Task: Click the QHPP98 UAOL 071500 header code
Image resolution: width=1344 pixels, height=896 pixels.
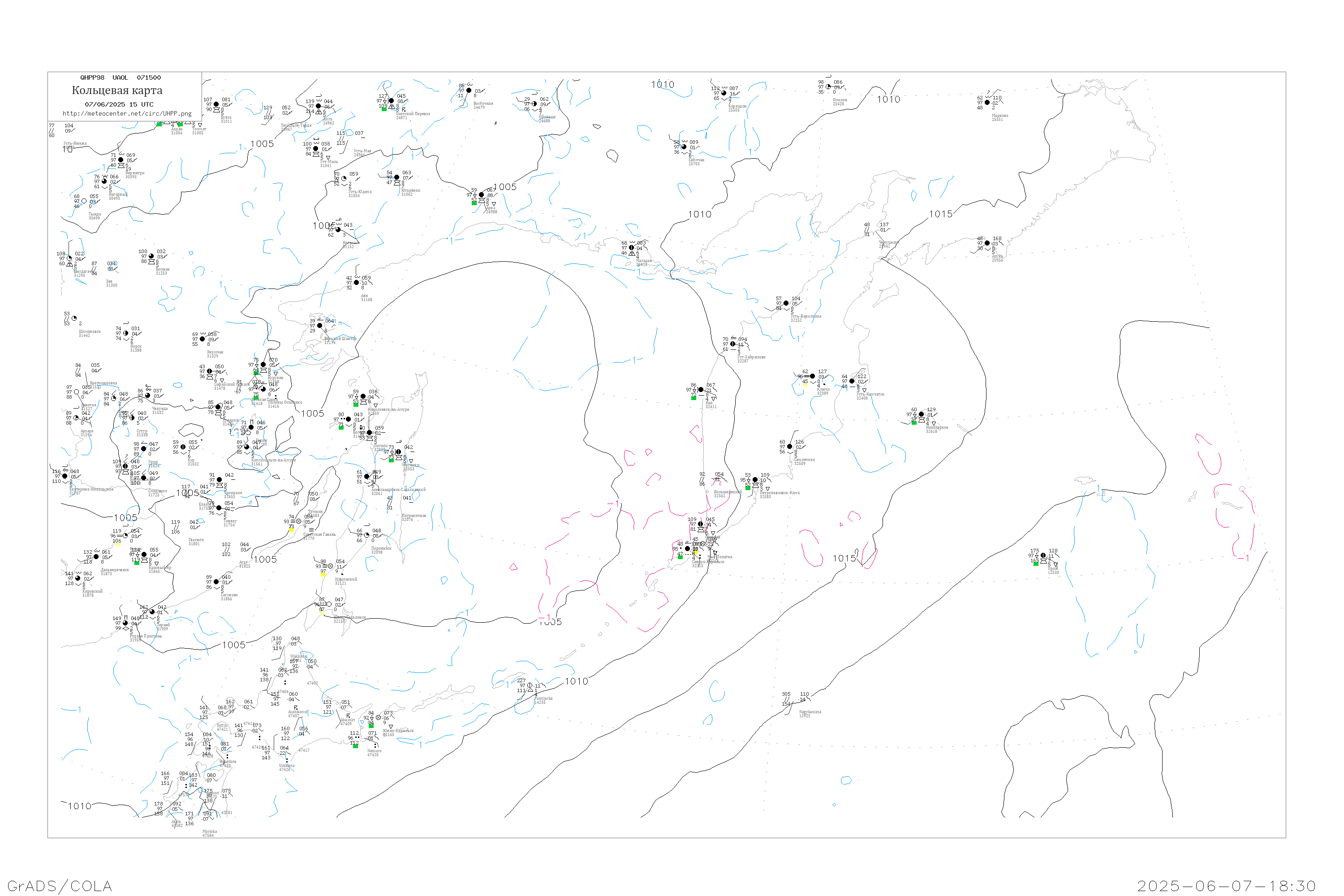Action: (121, 78)
